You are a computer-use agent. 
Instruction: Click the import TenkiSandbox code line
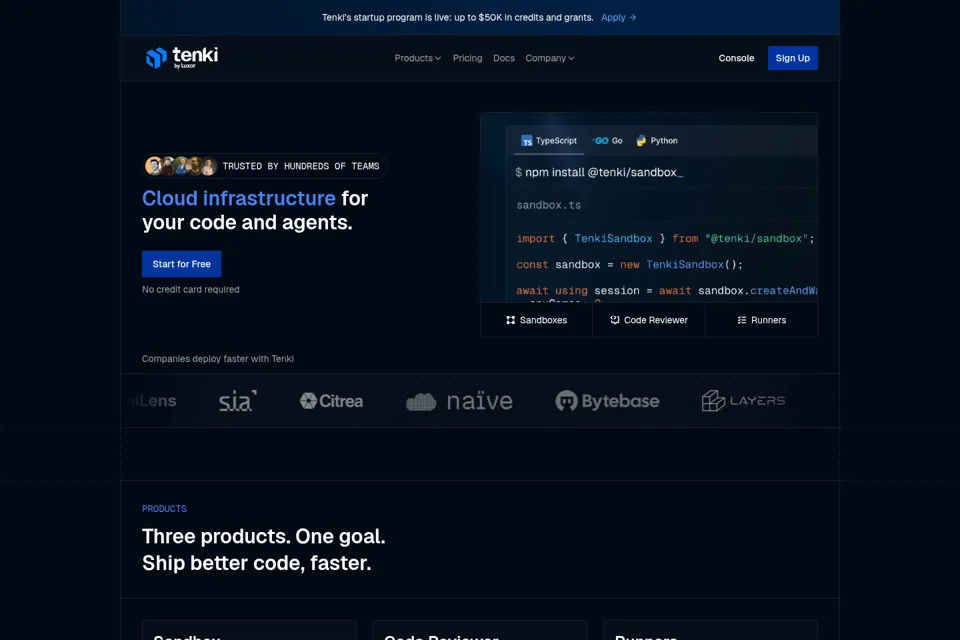tap(665, 239)
